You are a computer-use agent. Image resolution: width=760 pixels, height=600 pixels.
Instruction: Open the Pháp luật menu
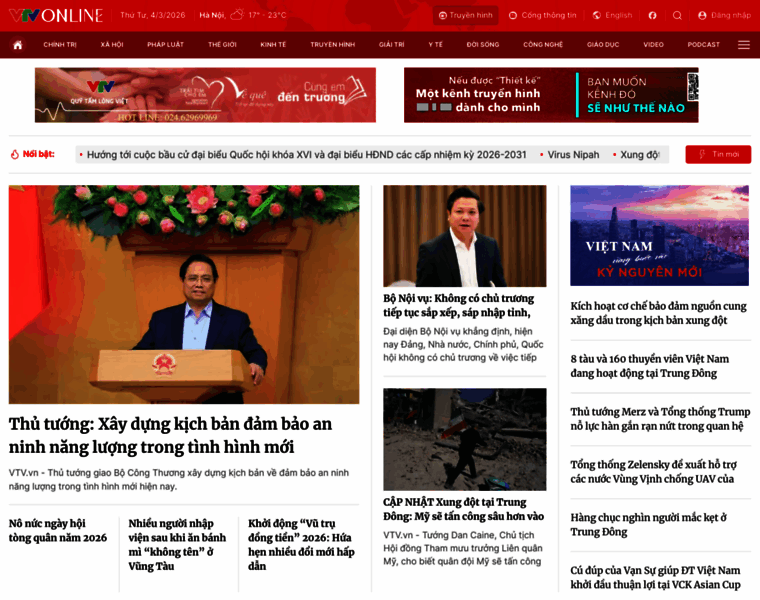point(165,45)
